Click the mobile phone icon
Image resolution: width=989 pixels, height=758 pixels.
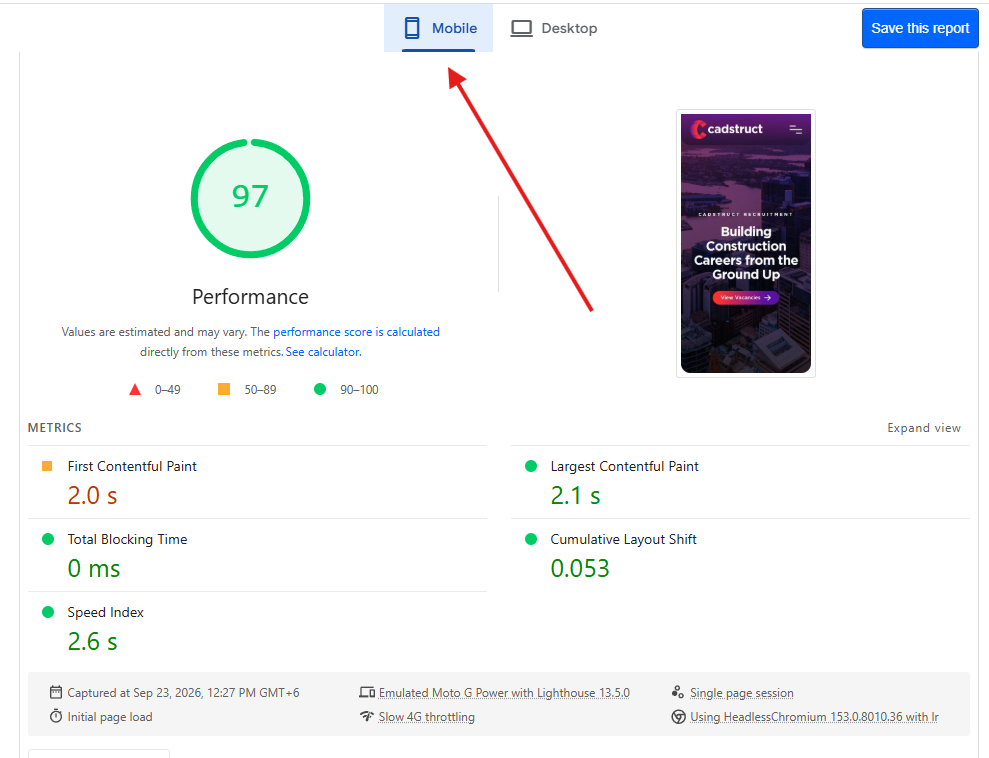pyautogui.click(x=412, y=28)
